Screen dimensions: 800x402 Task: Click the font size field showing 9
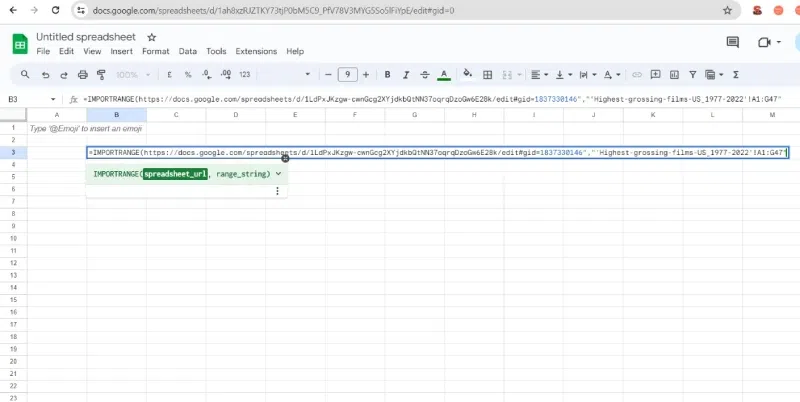click(347, 75)
